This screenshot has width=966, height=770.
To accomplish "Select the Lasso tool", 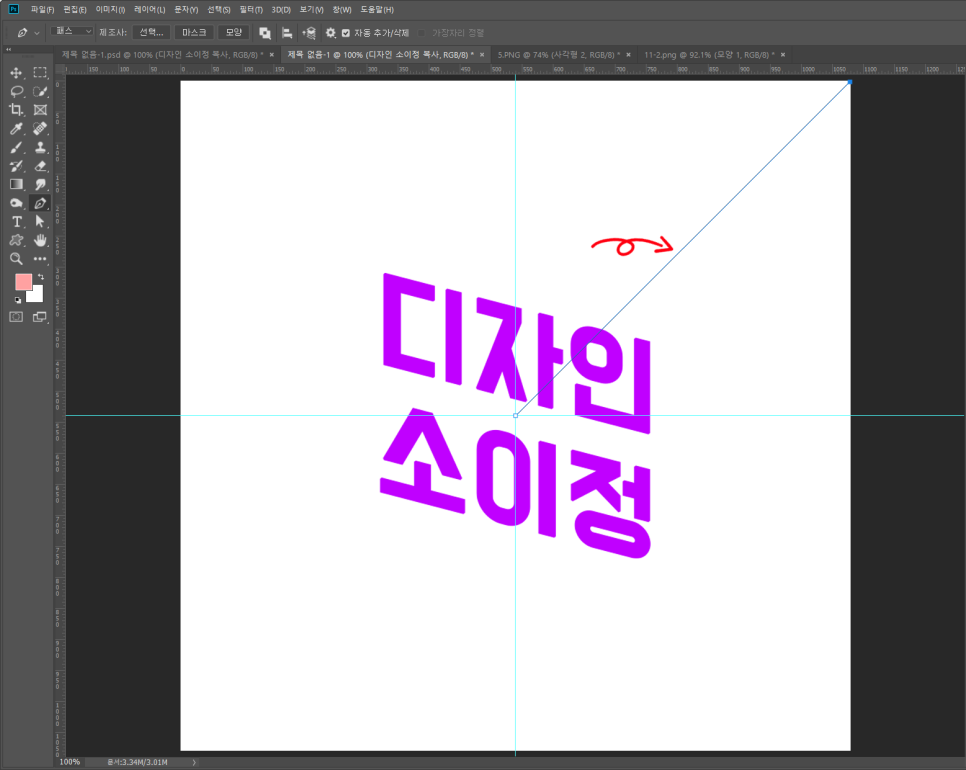I will (x=16, y=92).
